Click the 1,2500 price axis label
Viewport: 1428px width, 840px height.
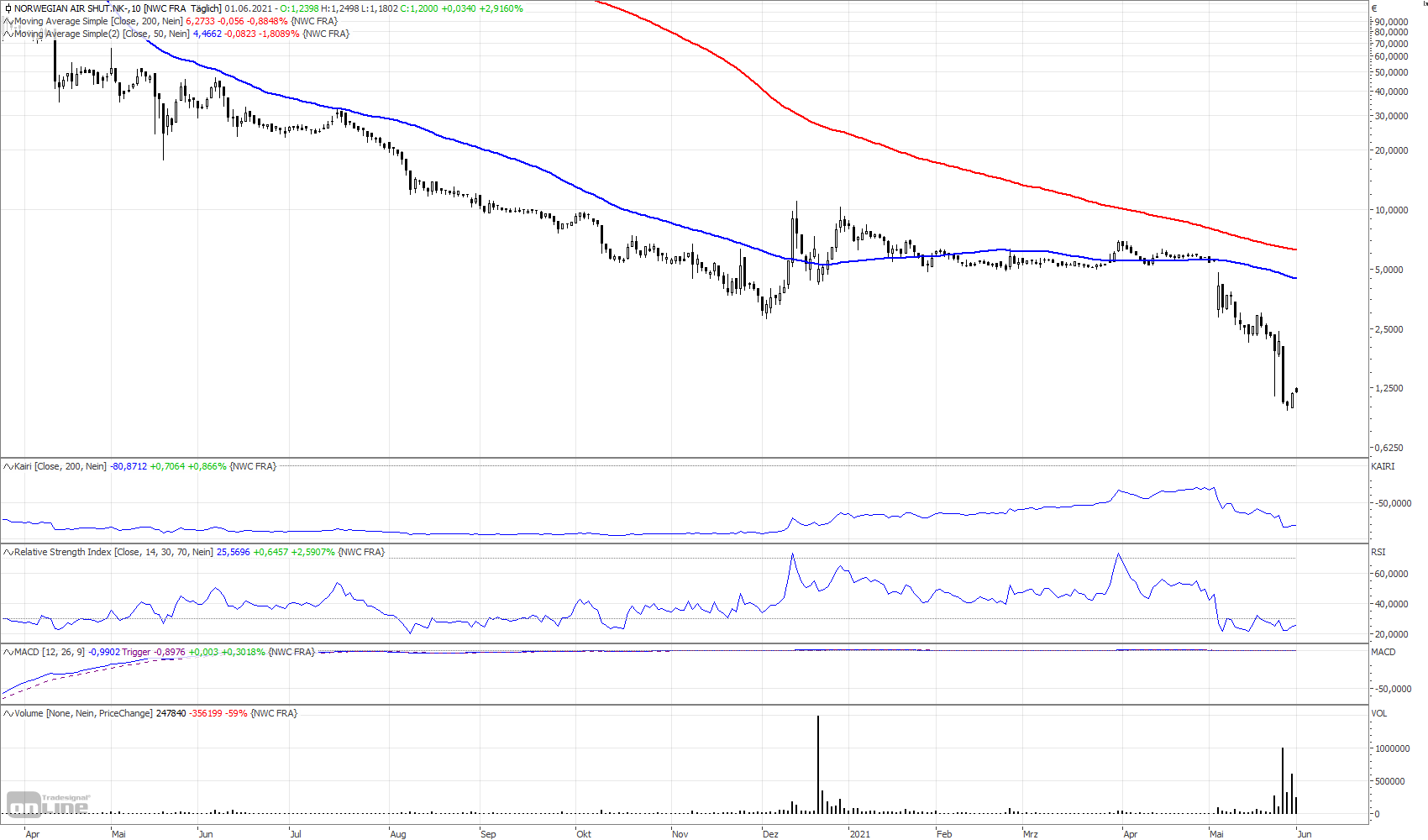click(x=1389, y=388)
